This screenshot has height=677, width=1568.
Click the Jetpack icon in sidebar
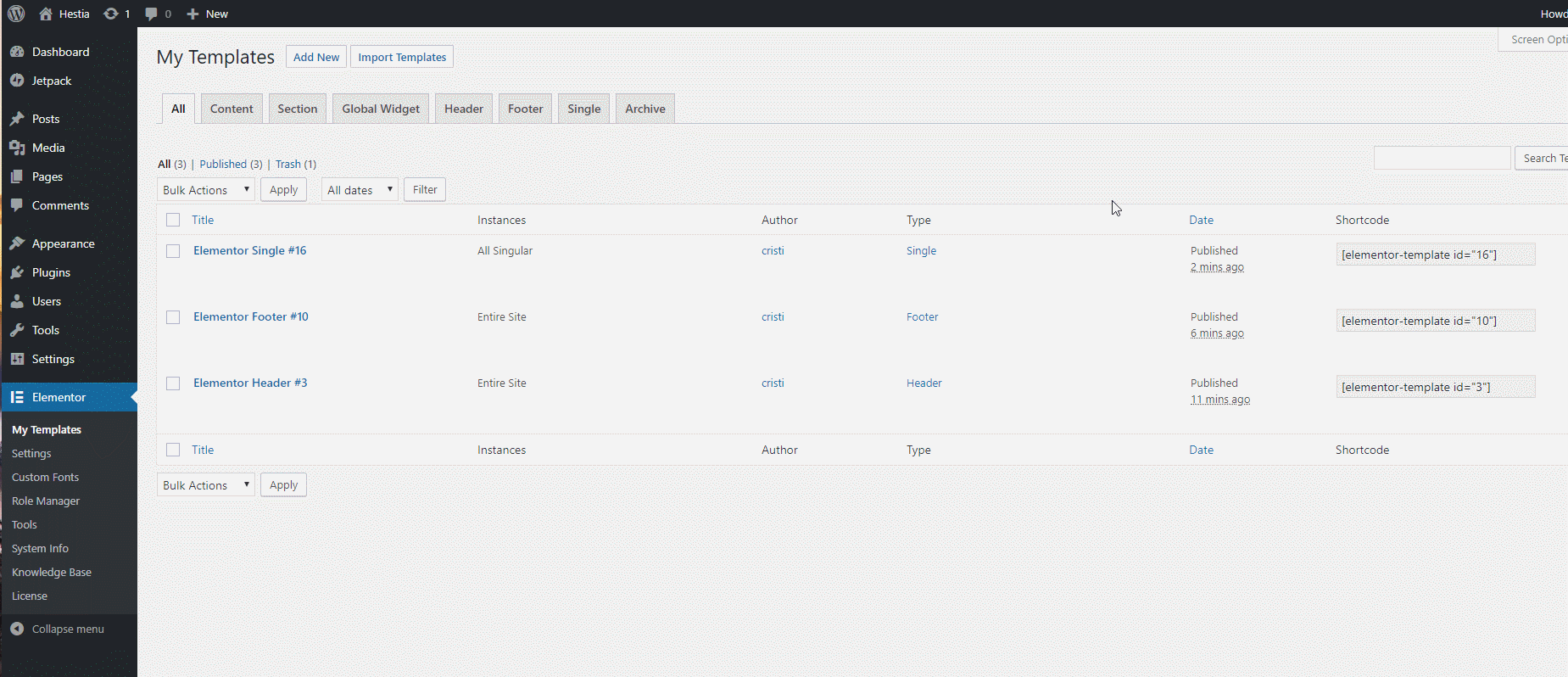pyautogui.click(x=17, y=81)
